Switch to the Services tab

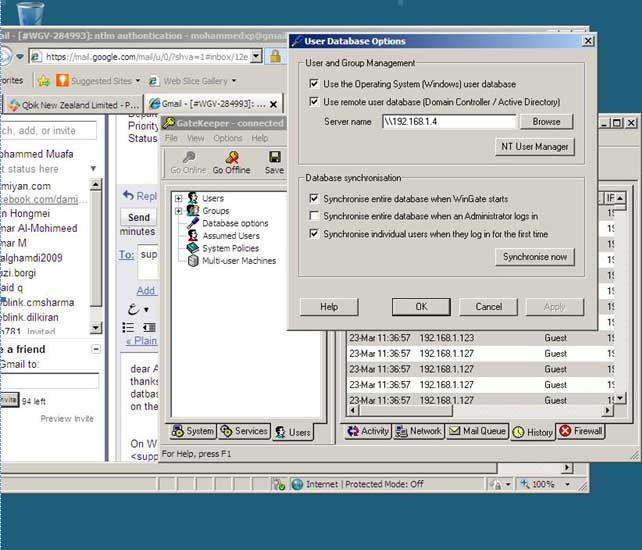[x=244, y=431]
